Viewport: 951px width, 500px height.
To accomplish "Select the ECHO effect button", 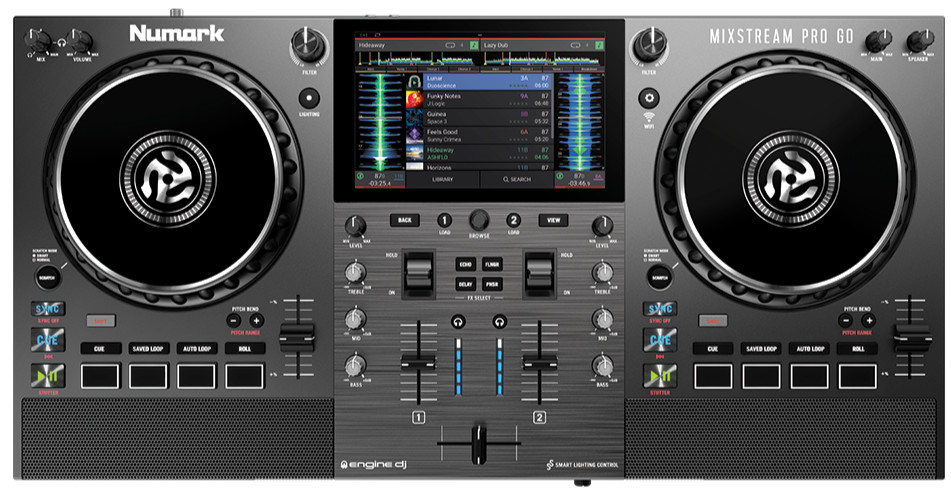I will (x=466, y=265).
